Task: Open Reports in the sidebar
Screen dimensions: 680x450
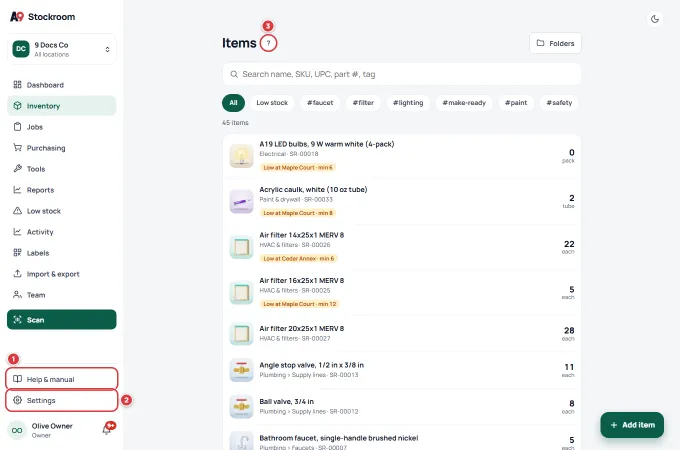Action: (62, 190)
